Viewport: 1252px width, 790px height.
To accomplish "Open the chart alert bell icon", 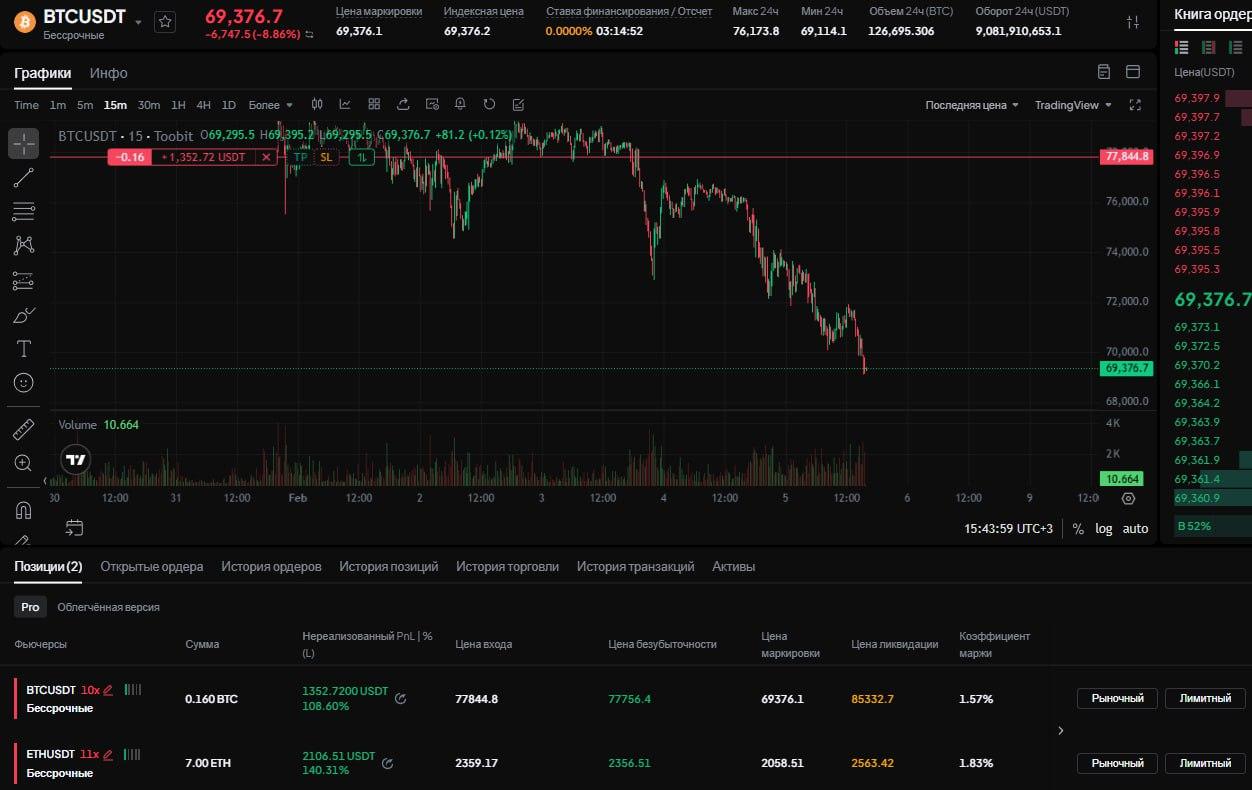I will (x=460, y=104).
